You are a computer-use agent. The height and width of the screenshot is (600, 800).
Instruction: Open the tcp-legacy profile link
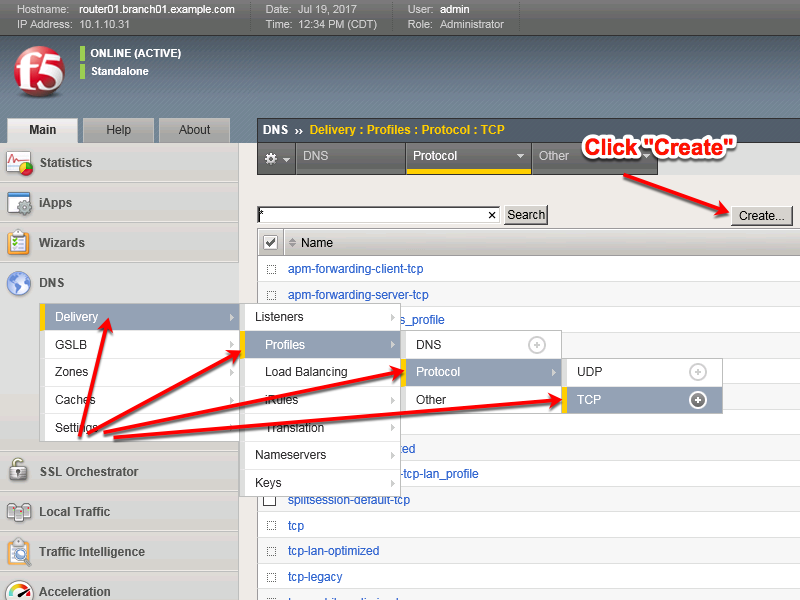point(315,577)
